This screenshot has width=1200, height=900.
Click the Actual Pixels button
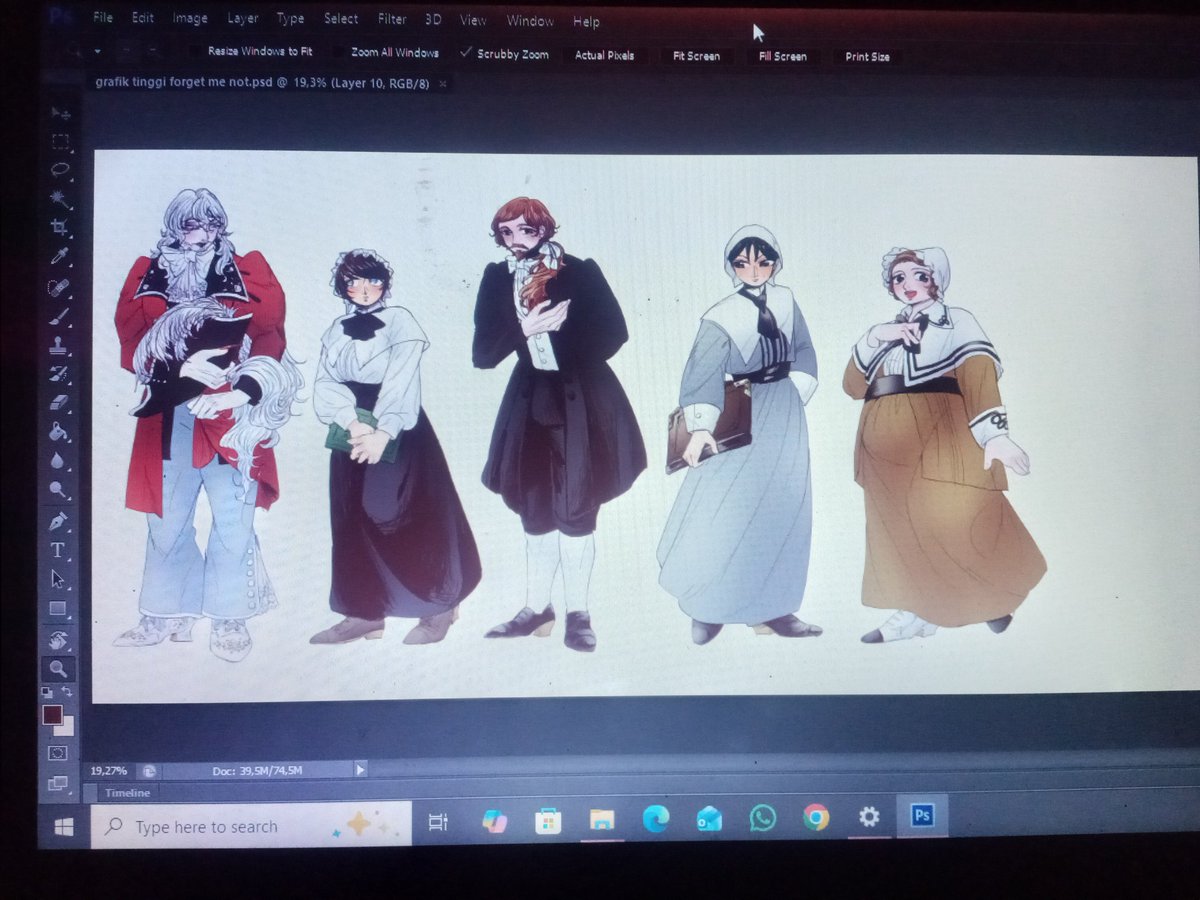(605, 55)
